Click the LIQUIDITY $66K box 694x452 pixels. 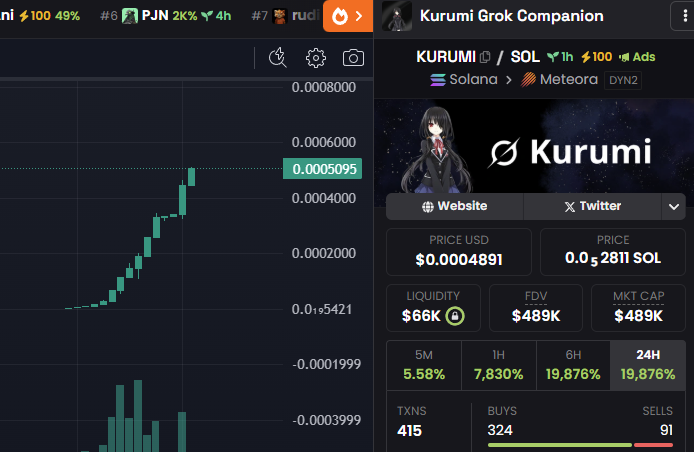(433, 308)
